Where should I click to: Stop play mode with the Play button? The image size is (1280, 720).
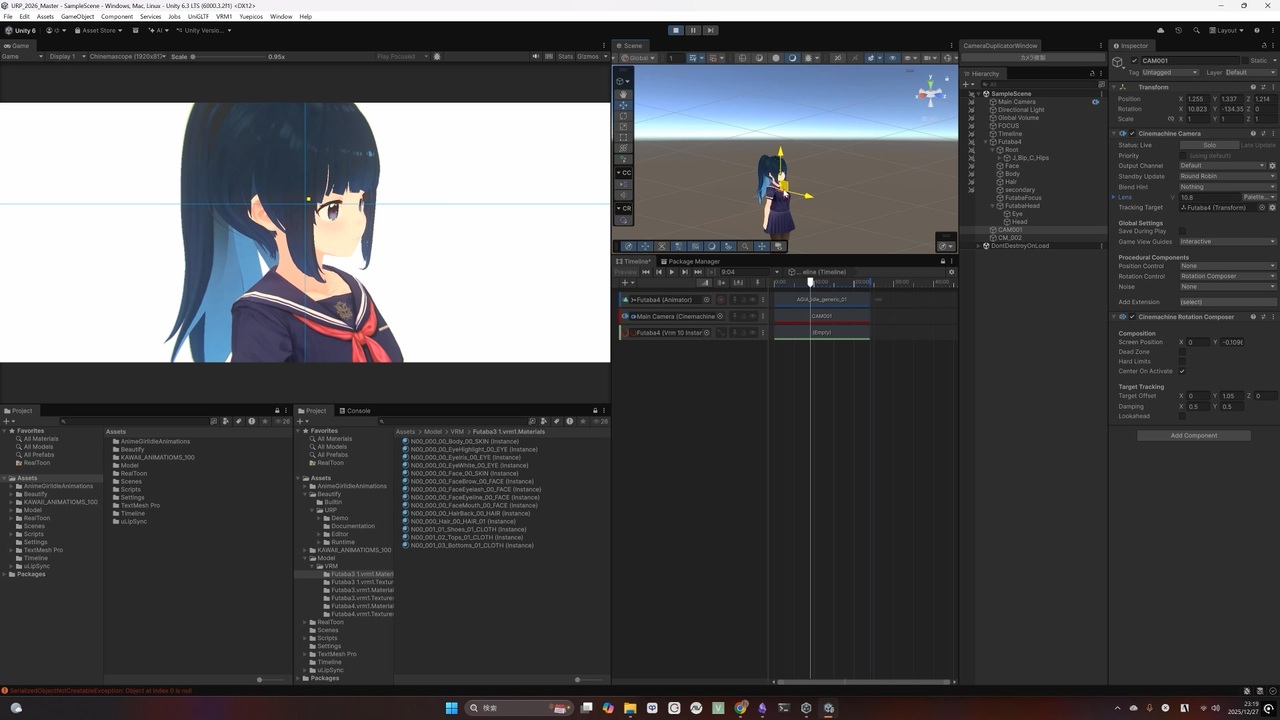click(676, 30)
